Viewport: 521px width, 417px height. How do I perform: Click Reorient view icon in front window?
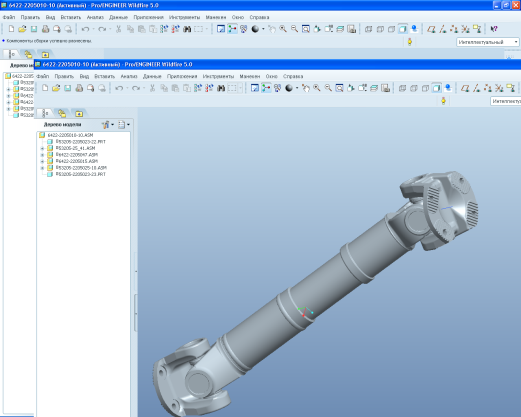pos(351,88)
